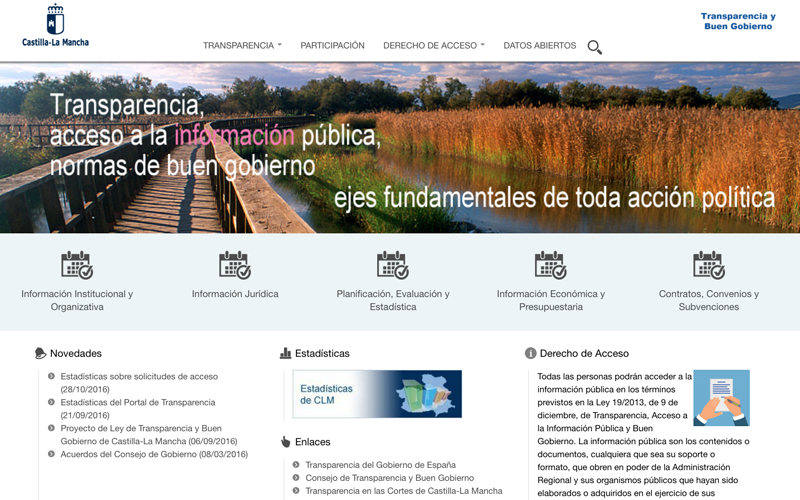
Task: Open Información Jurídica section
Action: [x=235, y=294]
